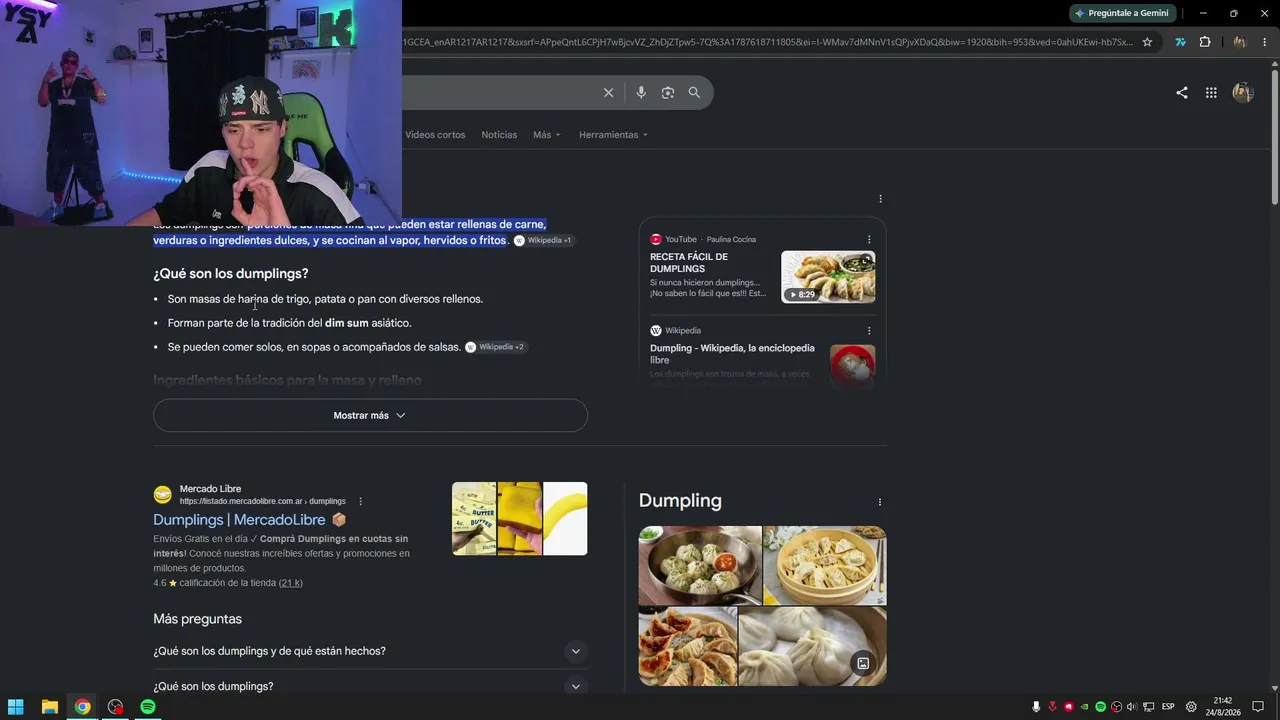Open File Explorer from the taskbar

pos(49,707)
